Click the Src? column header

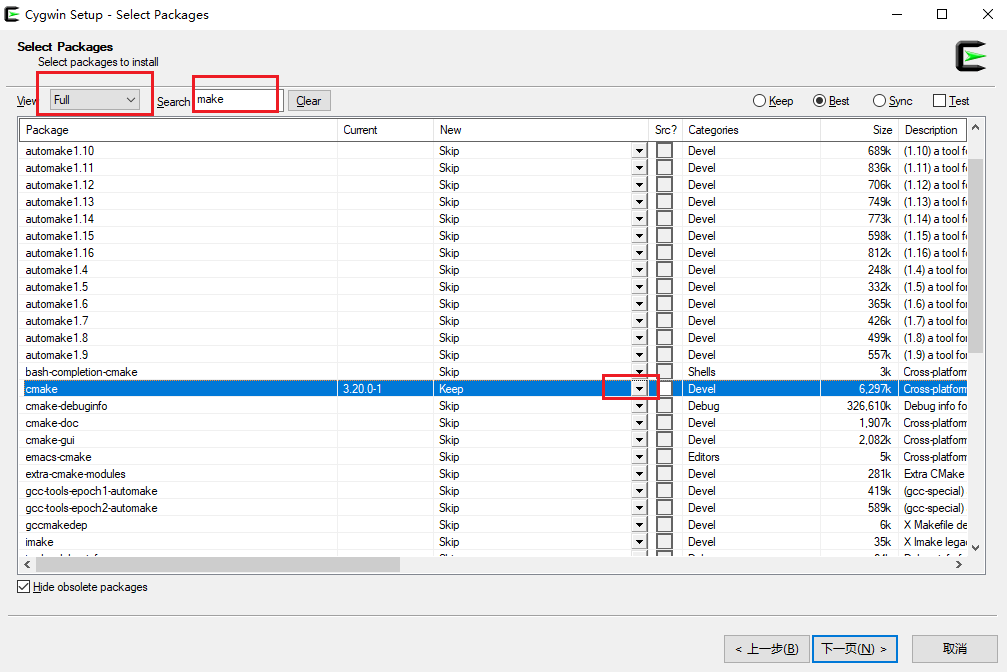[x=665, y=130]
